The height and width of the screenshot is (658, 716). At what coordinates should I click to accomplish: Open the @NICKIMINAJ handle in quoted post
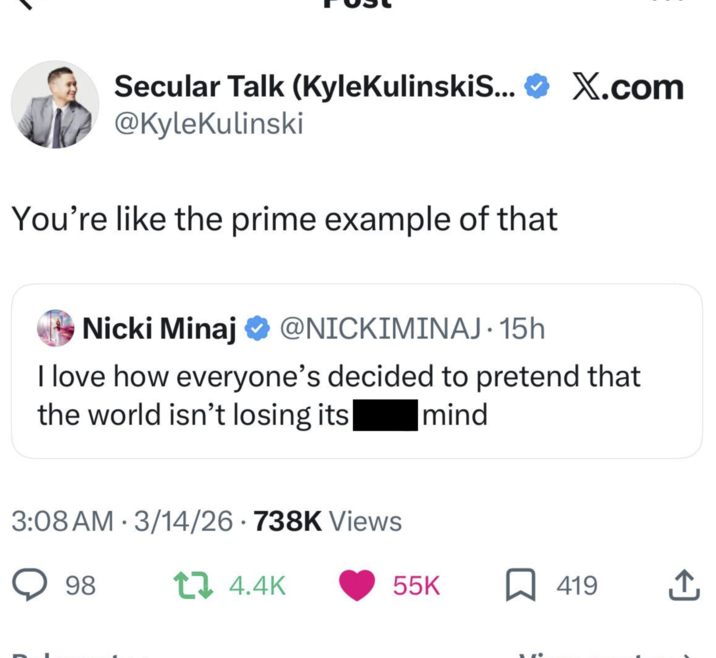[381, 327]
